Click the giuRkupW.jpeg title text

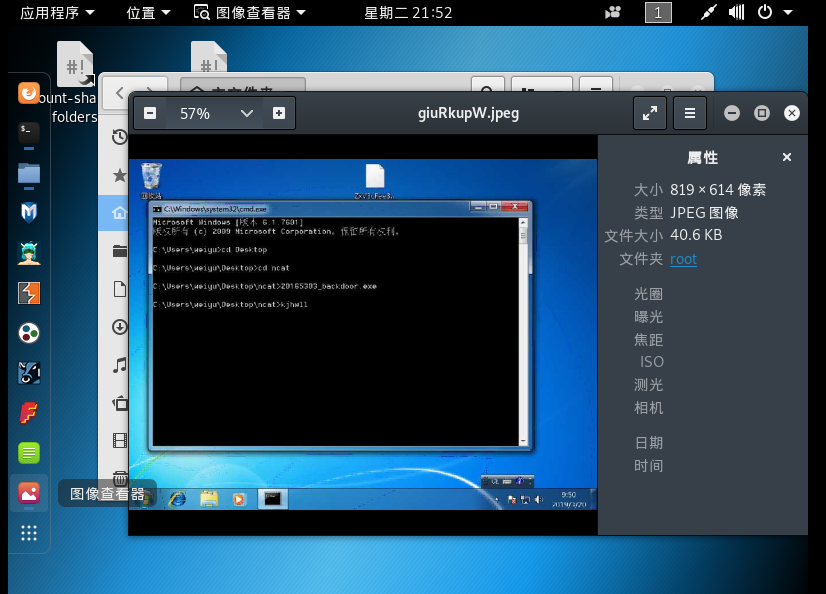(x=468, y=113)
